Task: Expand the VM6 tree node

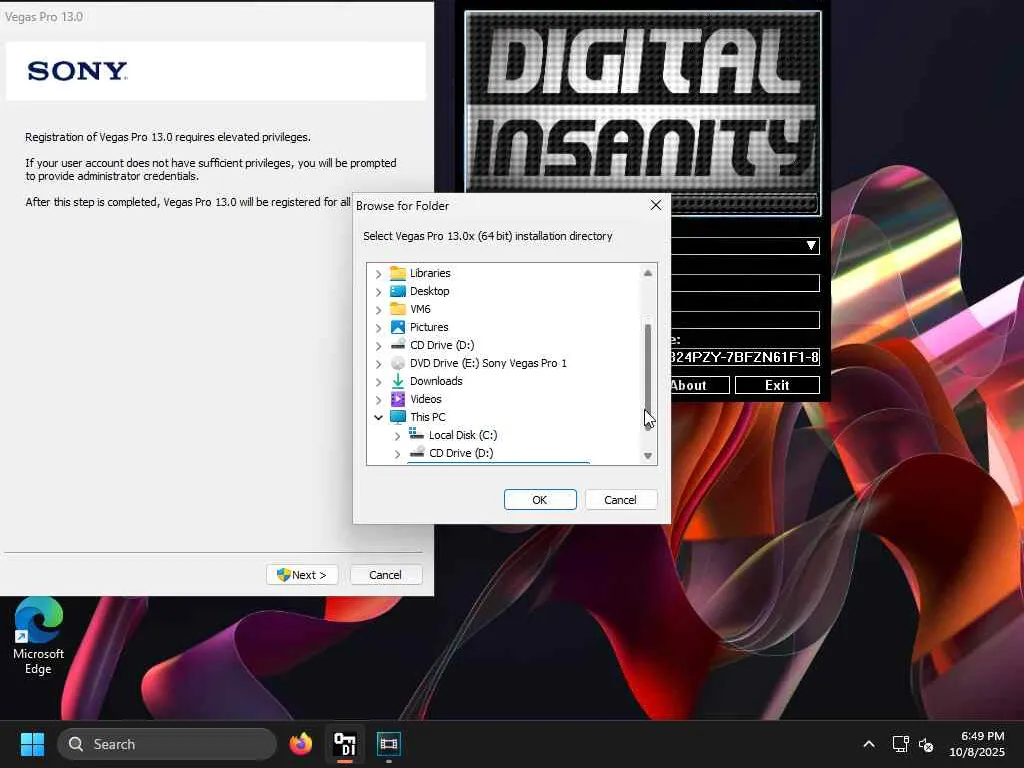Action: (x=379, y=310)
